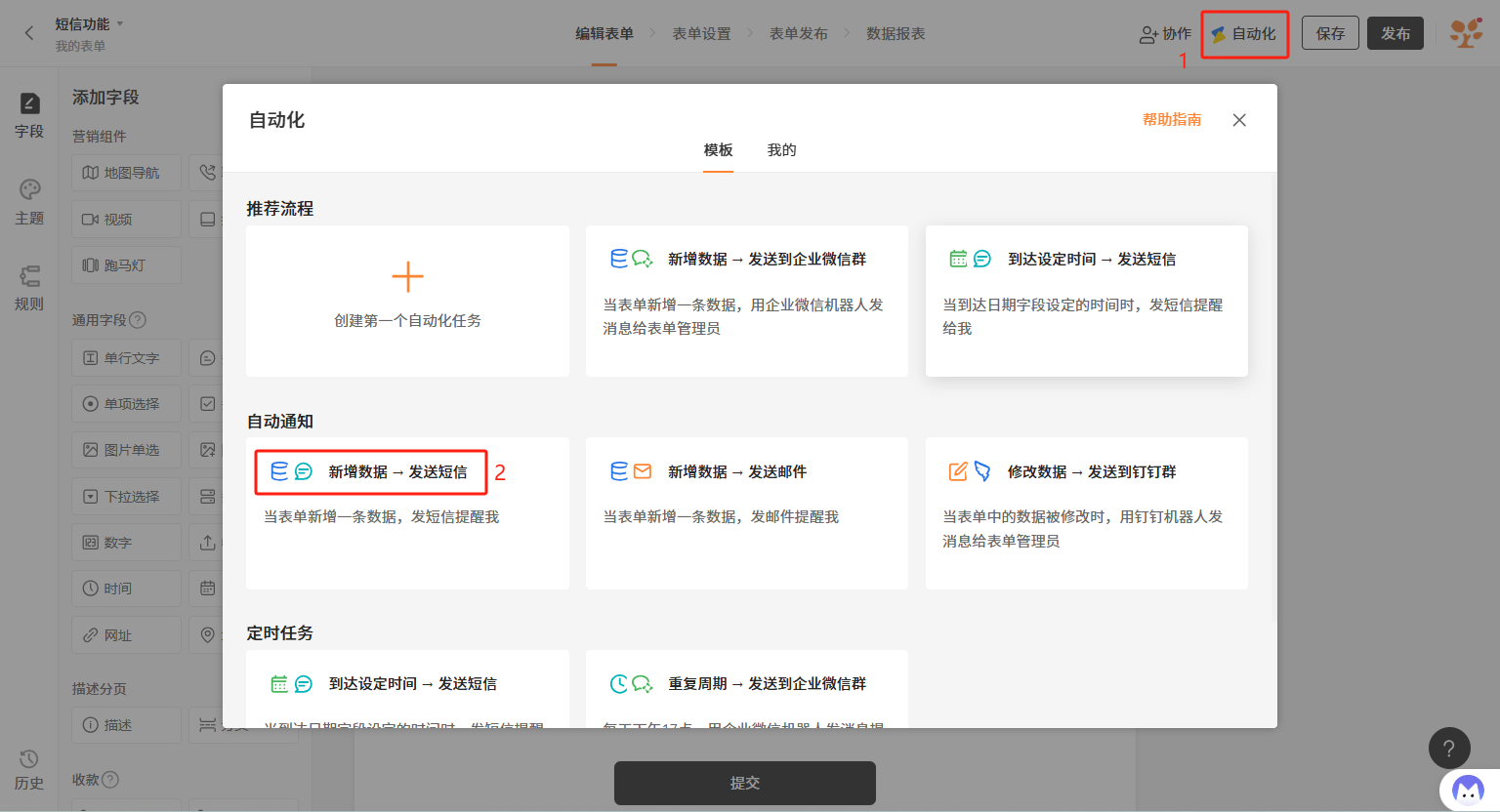This screenshot has width=1500, height=812.
Task: Switch to 编辑表单 step tab
Action: [604, 33]
